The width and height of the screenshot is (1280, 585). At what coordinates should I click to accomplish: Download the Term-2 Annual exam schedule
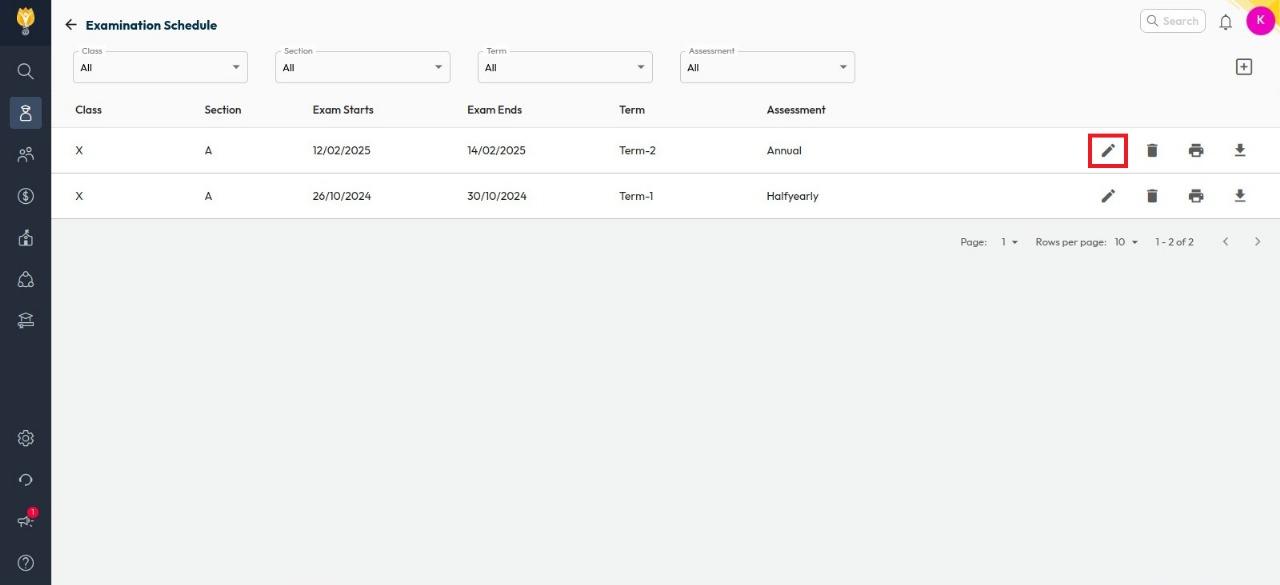(x=1240, y=151)
